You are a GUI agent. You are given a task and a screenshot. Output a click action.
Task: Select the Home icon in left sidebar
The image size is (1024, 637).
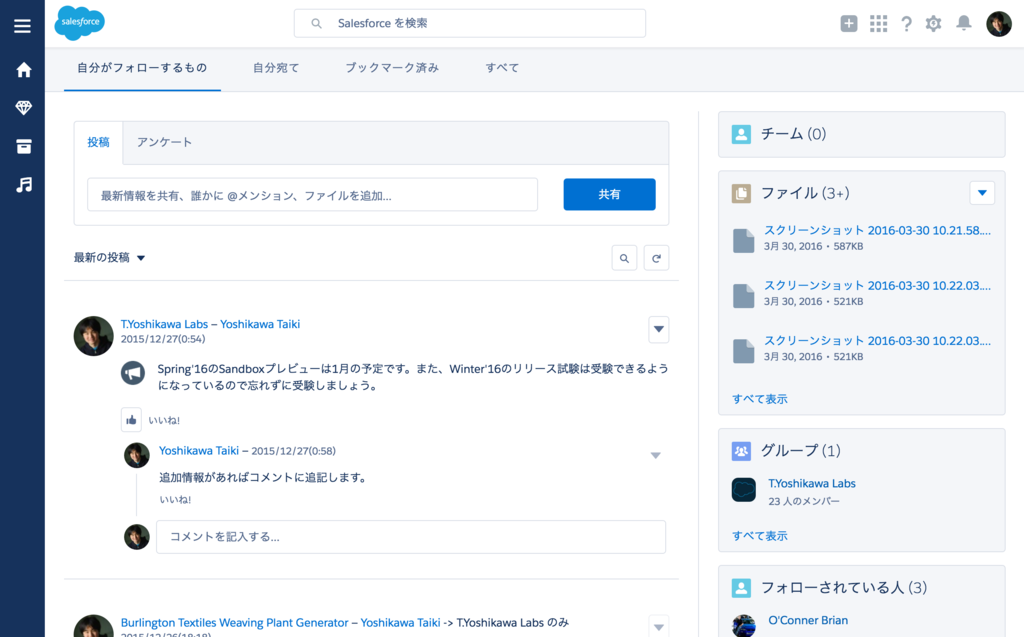click(22, 69)
